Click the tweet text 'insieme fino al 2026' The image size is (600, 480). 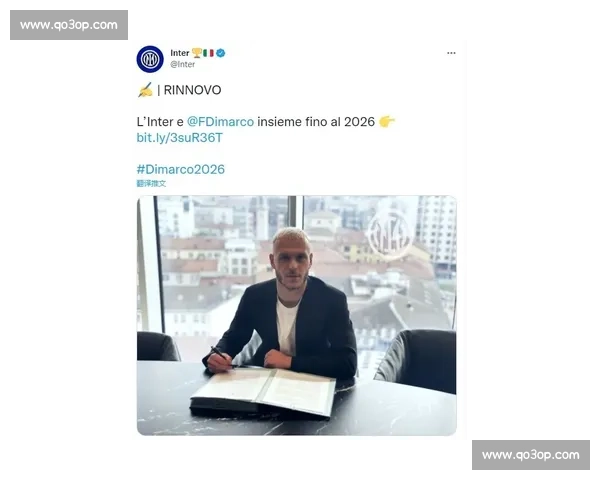point(316,122)
